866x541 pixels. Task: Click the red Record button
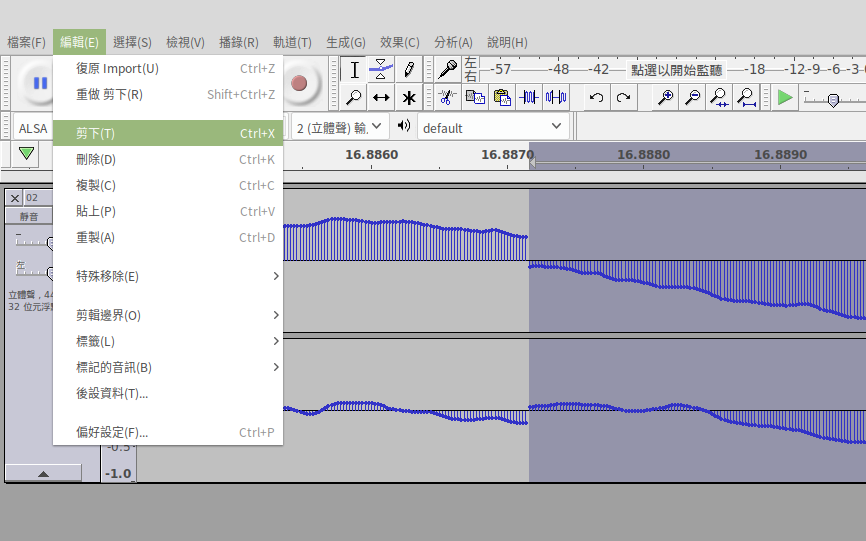[x=299, y=83]
